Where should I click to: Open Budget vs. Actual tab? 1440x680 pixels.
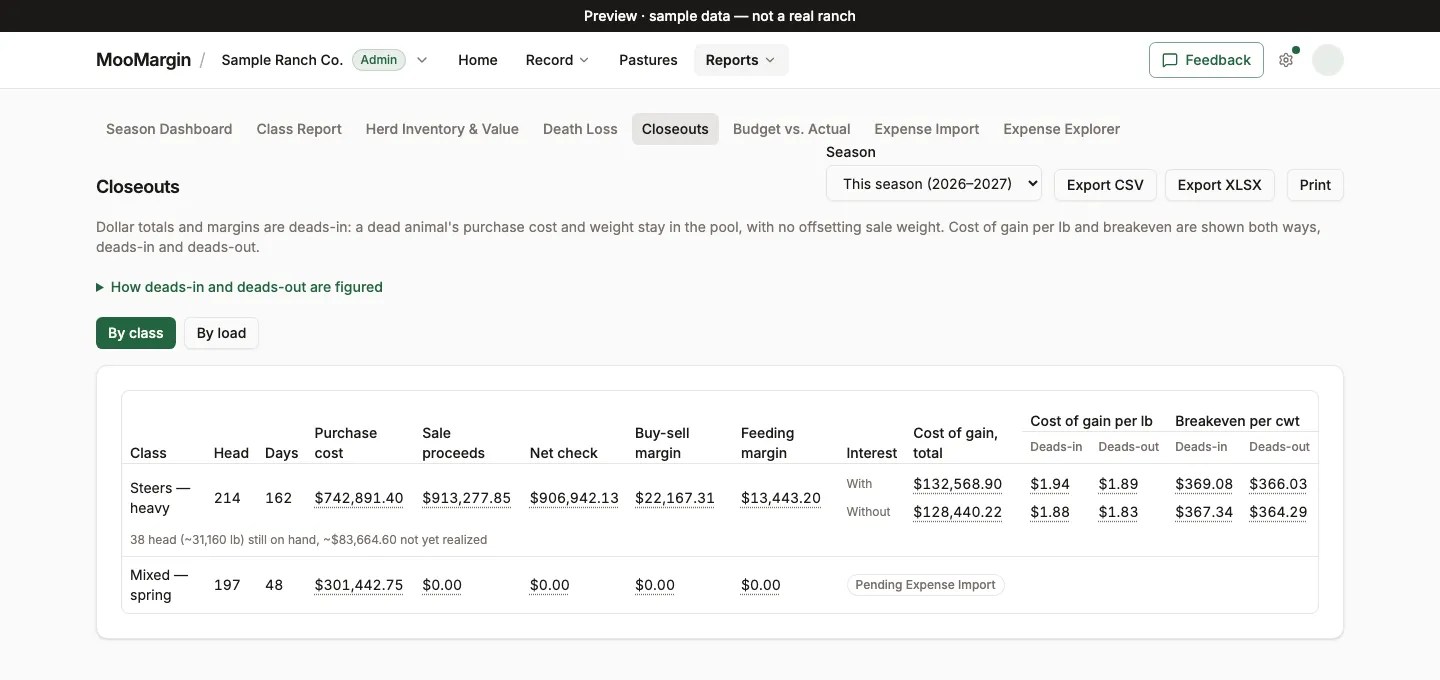(791, 129)
